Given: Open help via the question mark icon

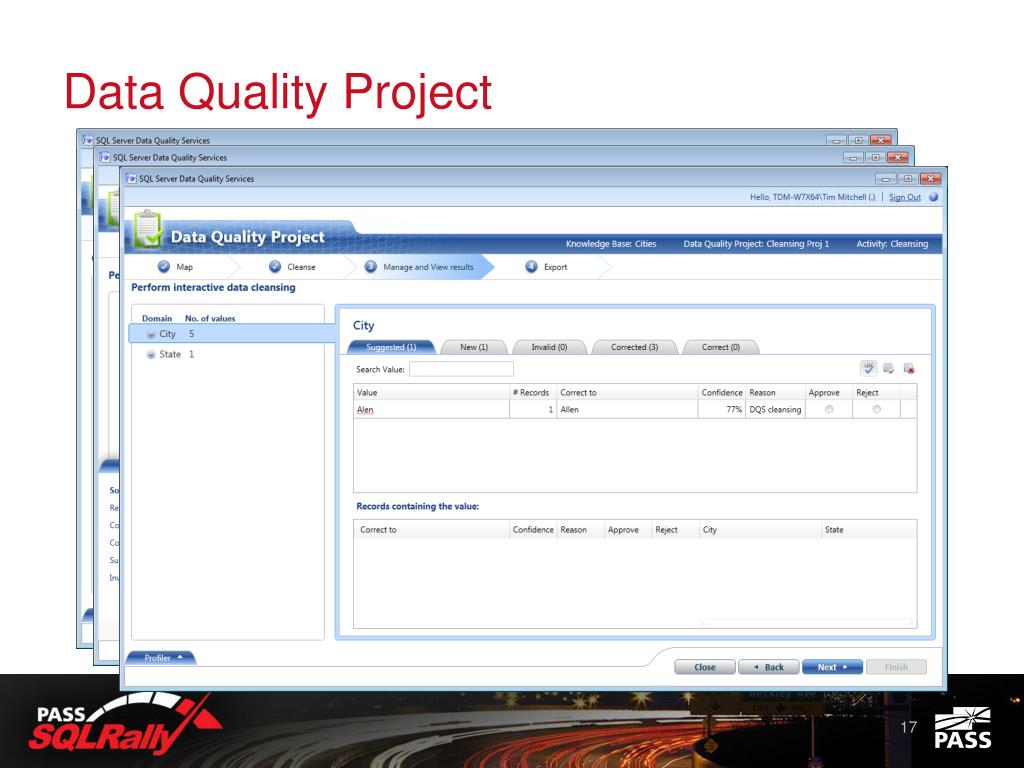Looking at the screenshot, I should (x=933, y=197).
